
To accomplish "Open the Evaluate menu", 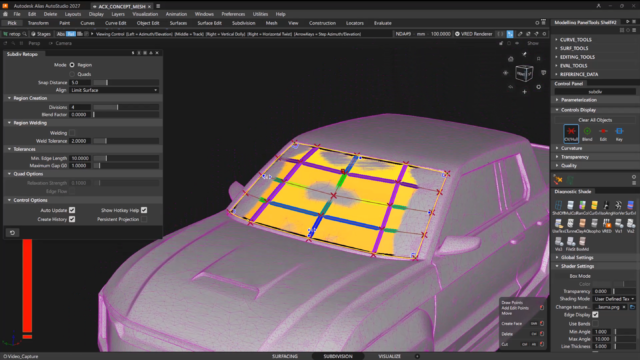I will tap(382, 23).
